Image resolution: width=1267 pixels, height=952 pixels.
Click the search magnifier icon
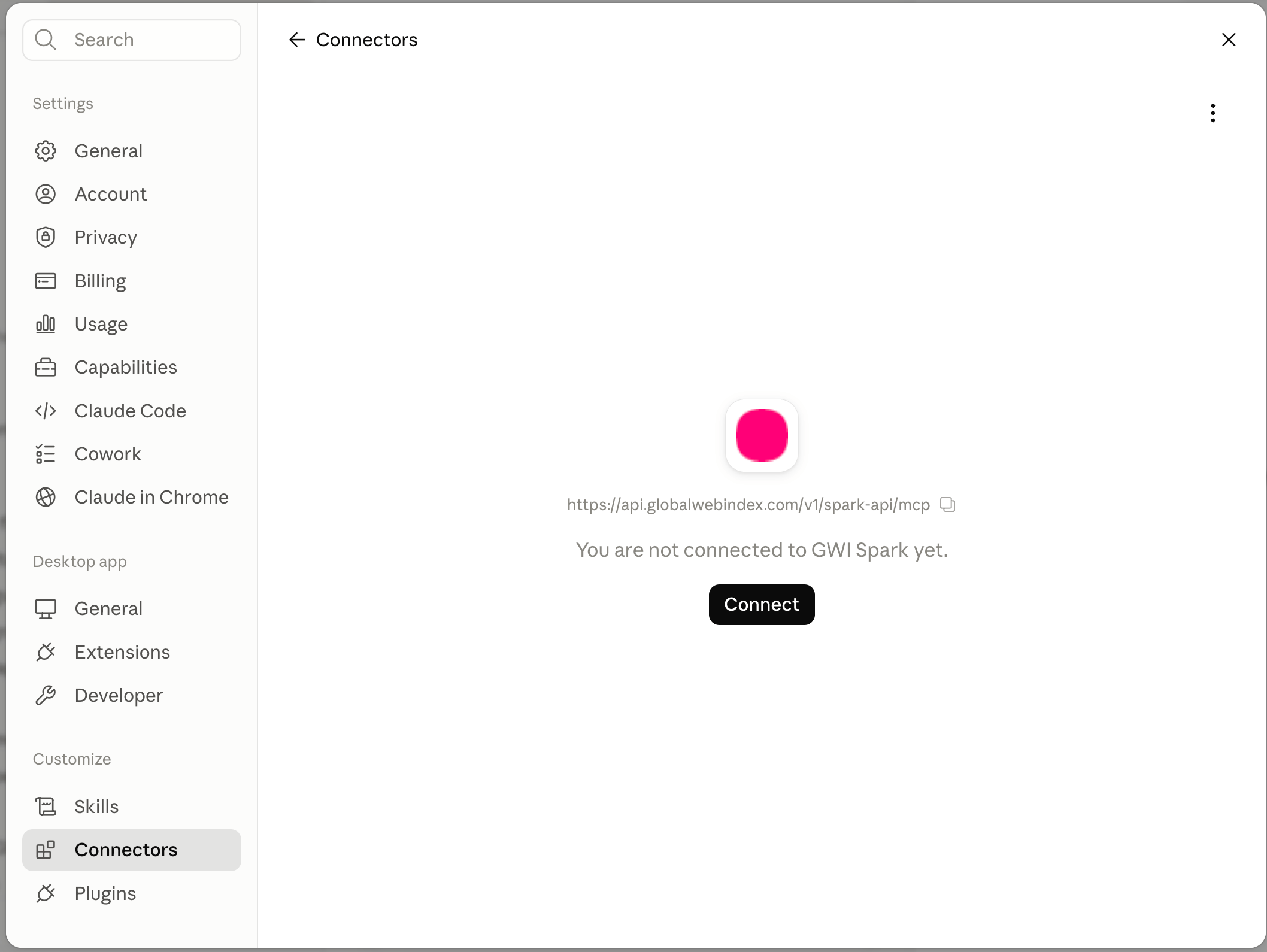pyautogui.click(x=46, y=40)
